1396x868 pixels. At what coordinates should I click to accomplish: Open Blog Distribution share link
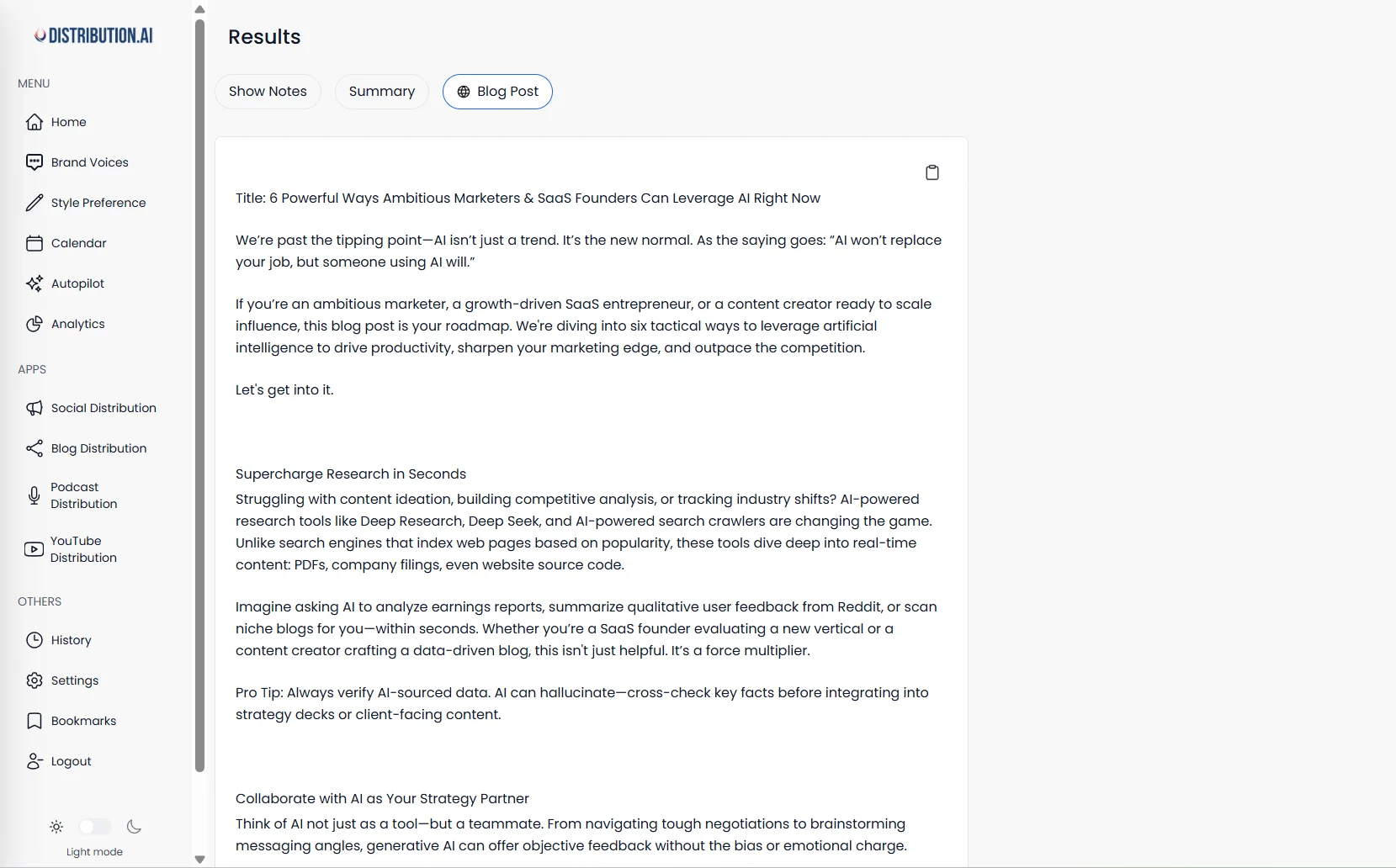click(x=35, y=448)
